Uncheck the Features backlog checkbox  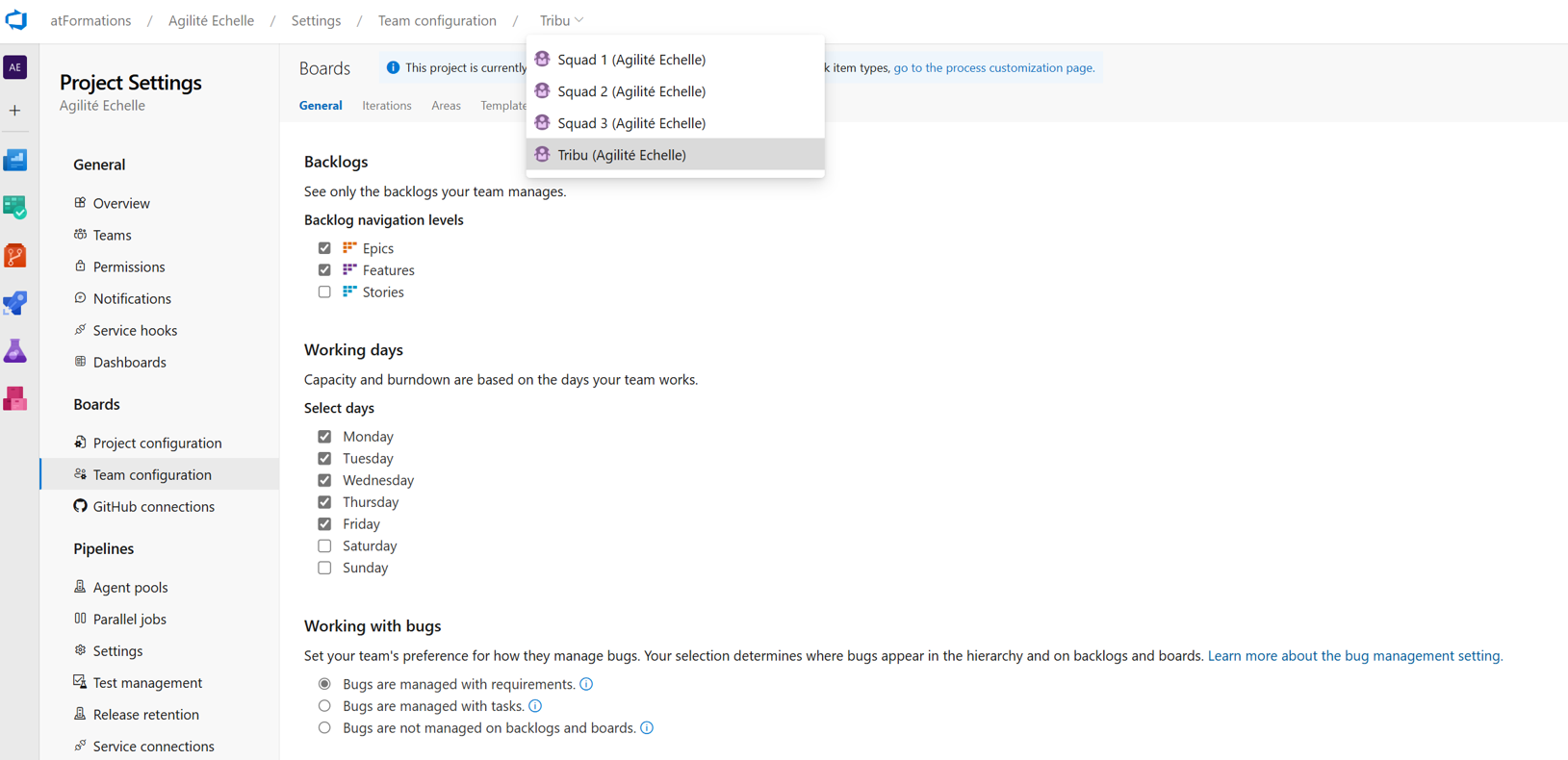(324, 270)
